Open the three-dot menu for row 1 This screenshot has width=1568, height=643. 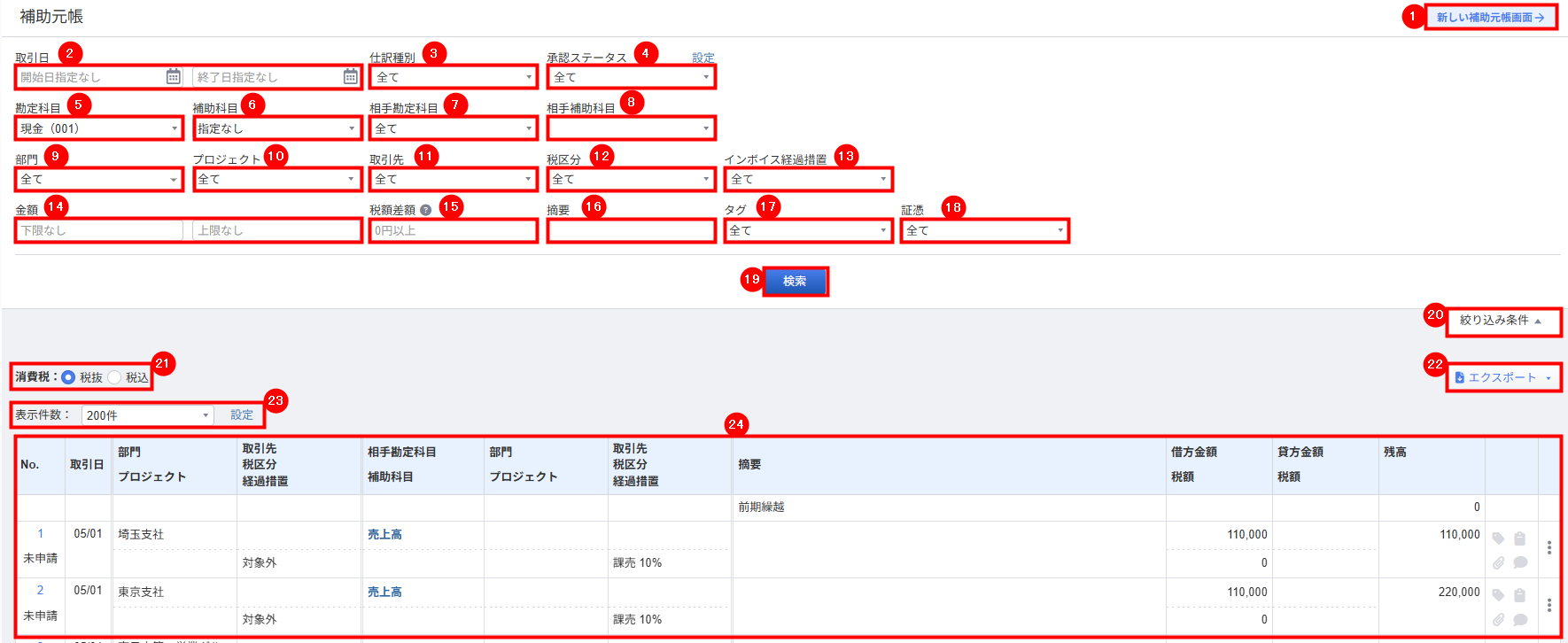pyautogui.click(x=1549, y=547)
